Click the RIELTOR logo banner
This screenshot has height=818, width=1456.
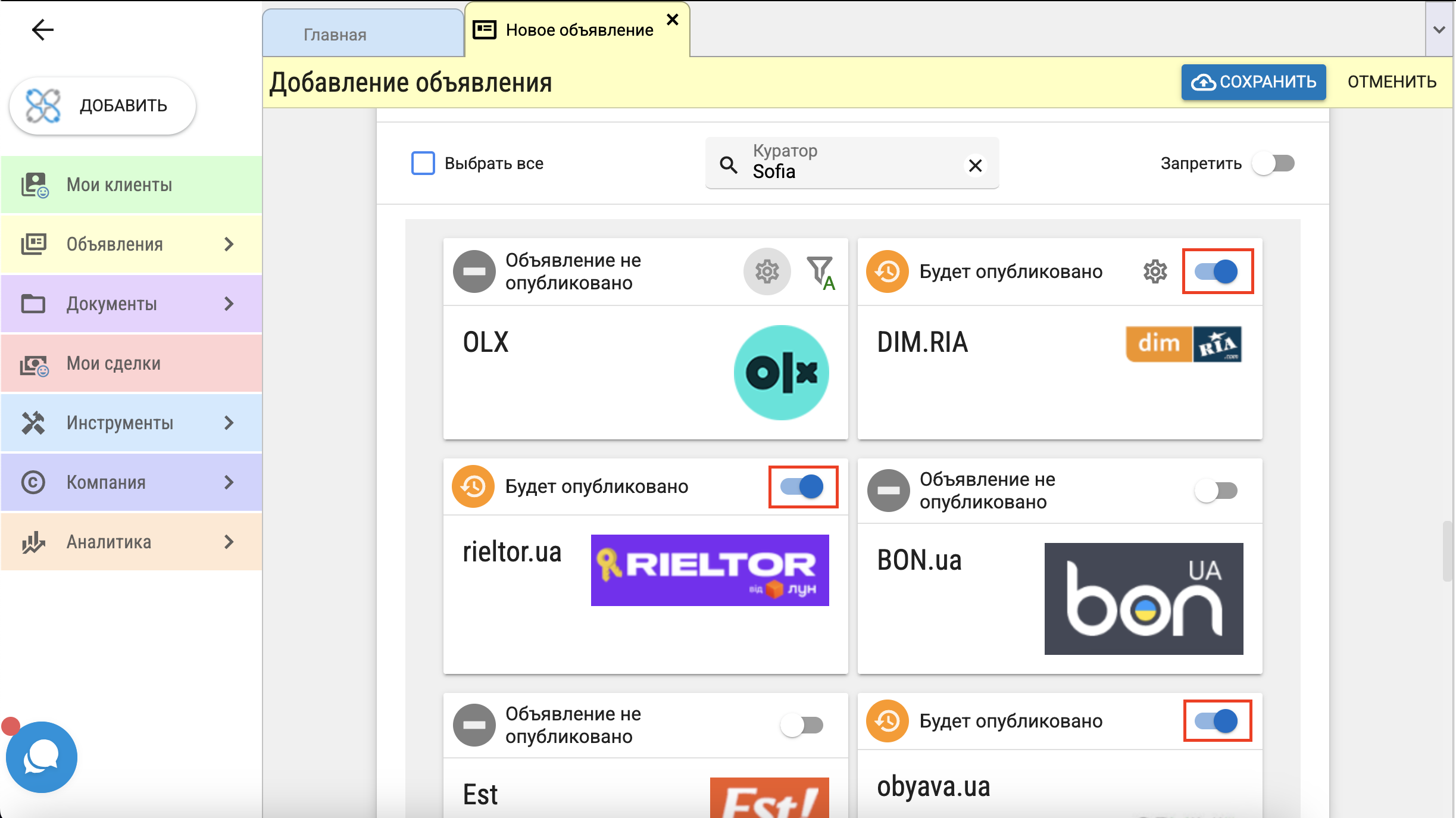[710, 570]
